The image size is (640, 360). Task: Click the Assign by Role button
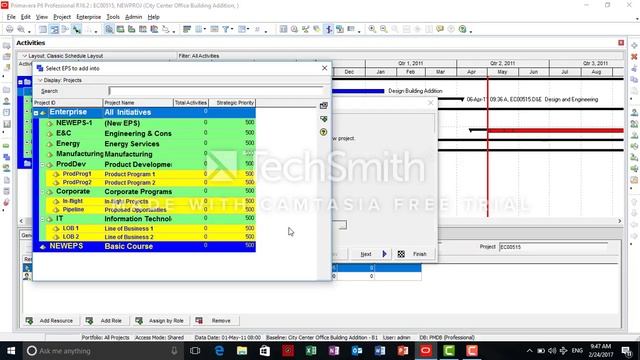tap(160, 321)
